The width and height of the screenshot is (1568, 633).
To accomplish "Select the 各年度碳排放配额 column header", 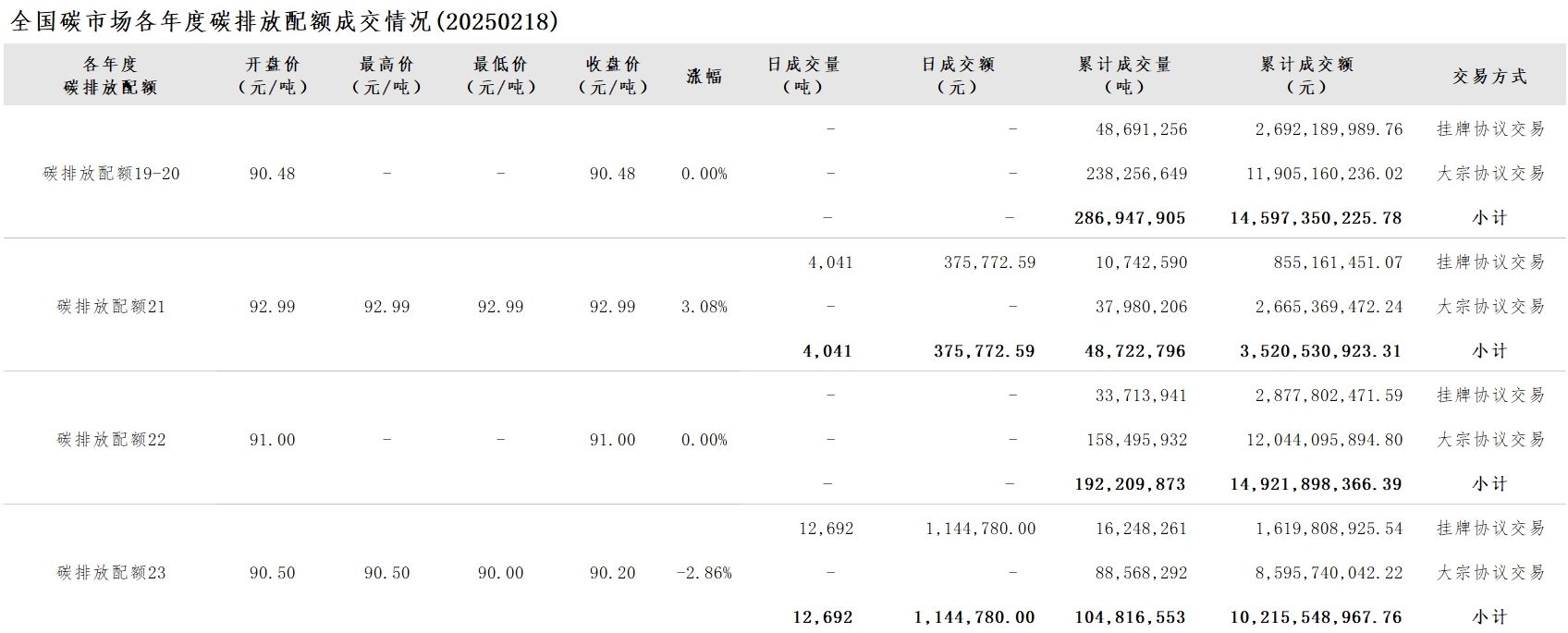I will click(111, 76).
